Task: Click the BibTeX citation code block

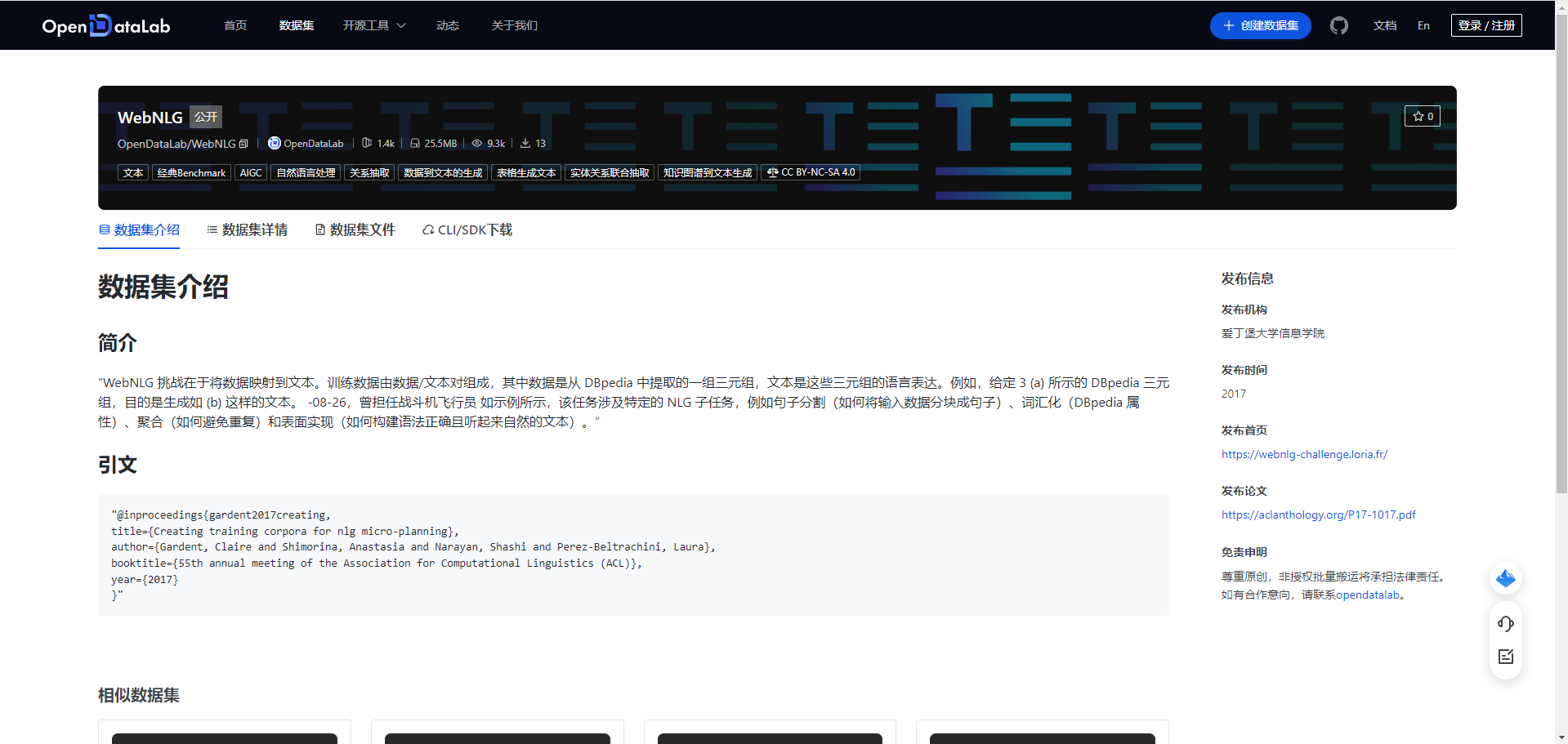Action: tap(633, 555)
